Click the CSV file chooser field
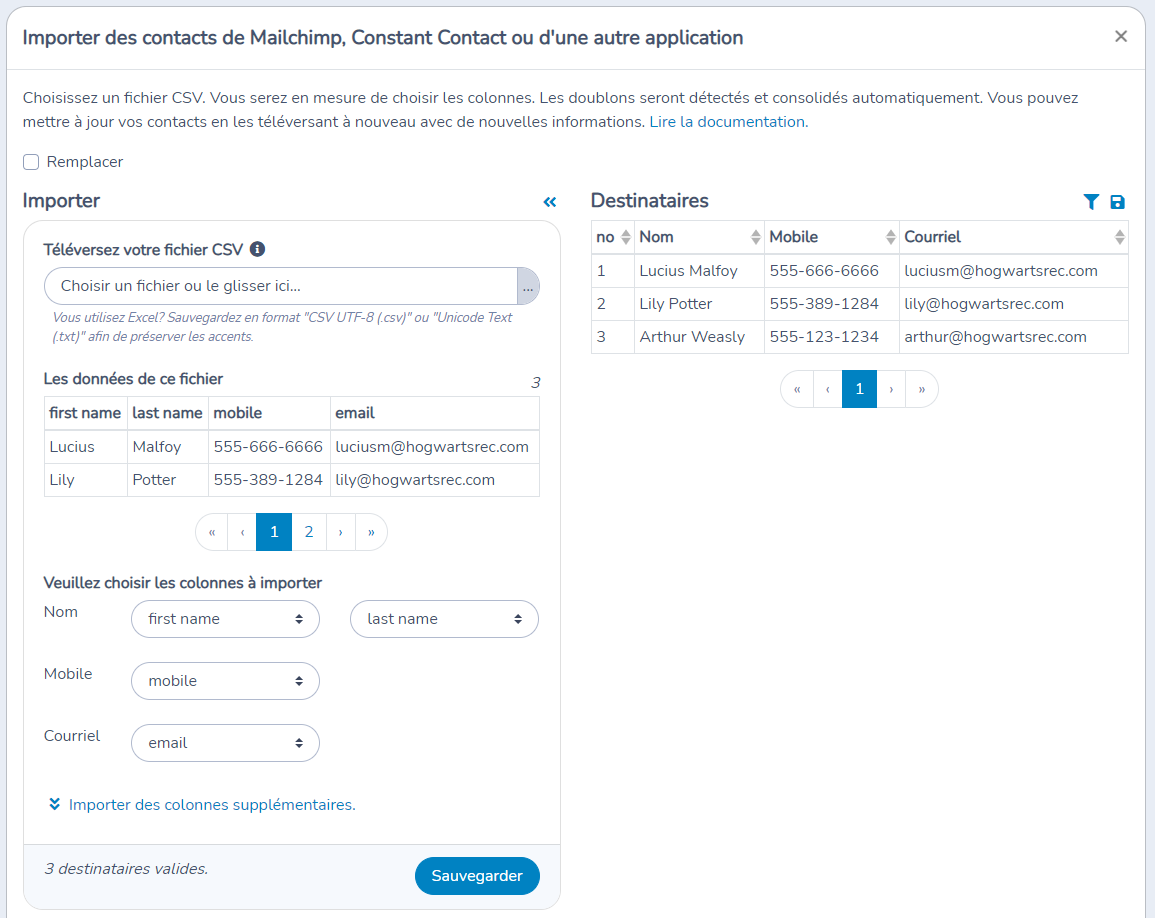 [281, 286]
